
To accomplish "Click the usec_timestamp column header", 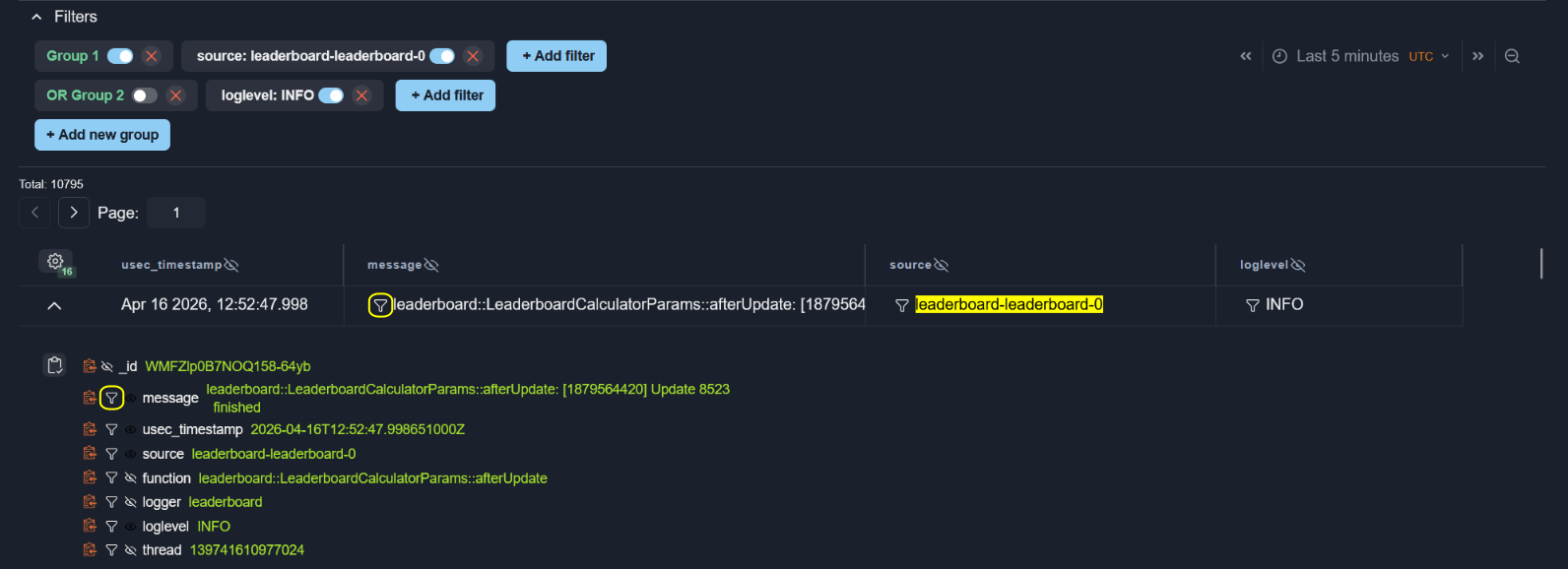I will (171, 265).
